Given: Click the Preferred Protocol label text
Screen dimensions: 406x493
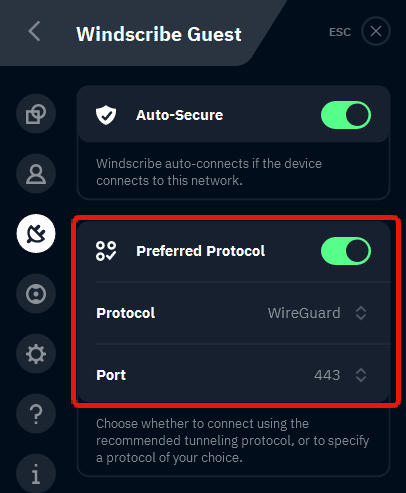Looking at the screenshot, I should 201,251.
